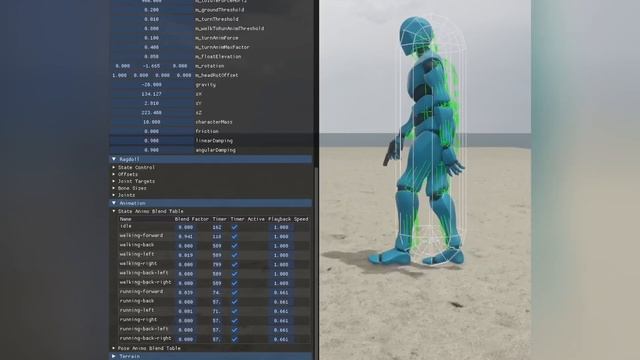Click the 223.408 position value field
Image resolution: width=640 pixels, height=360 pixels.
(x=151, y=113)
